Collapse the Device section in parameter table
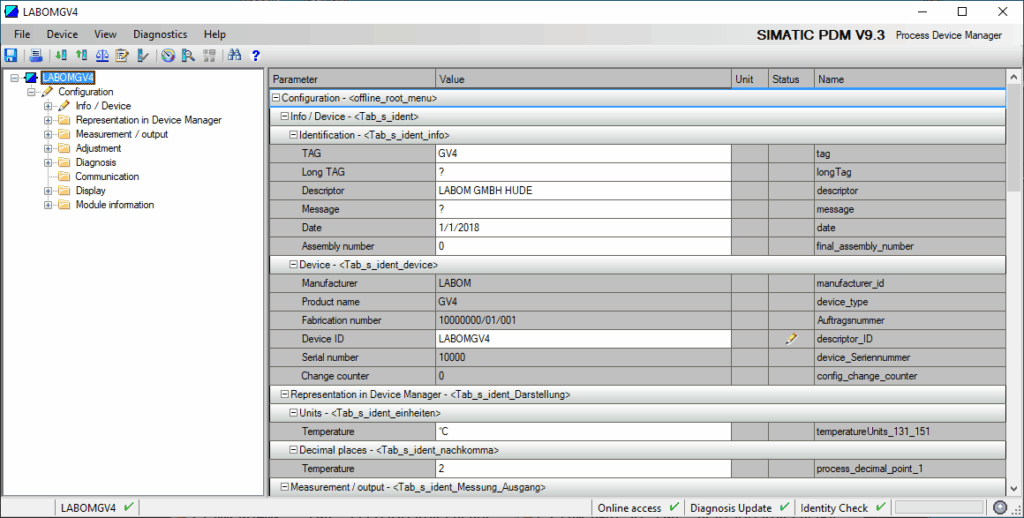This screenshot has height=518, width=1024. click(293, 265)
